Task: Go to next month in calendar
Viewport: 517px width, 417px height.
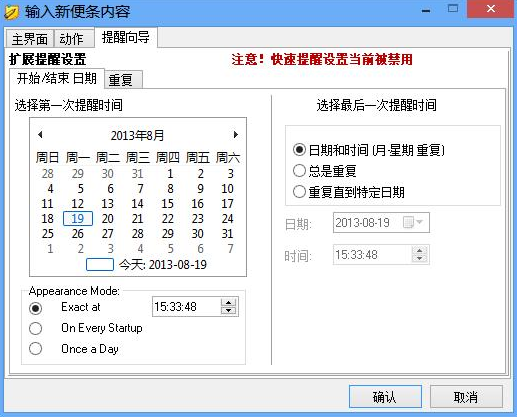Action: pyautogui.click(x=236, y=135)
